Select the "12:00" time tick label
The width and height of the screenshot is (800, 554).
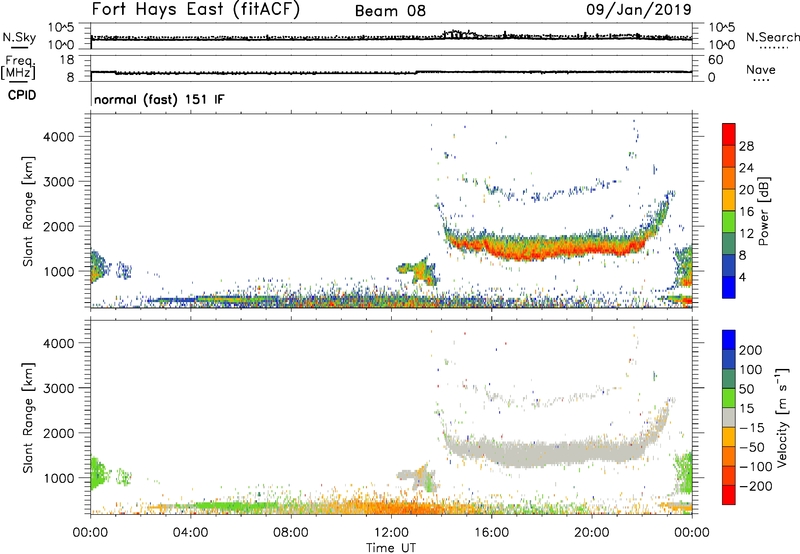coord(391,533)
